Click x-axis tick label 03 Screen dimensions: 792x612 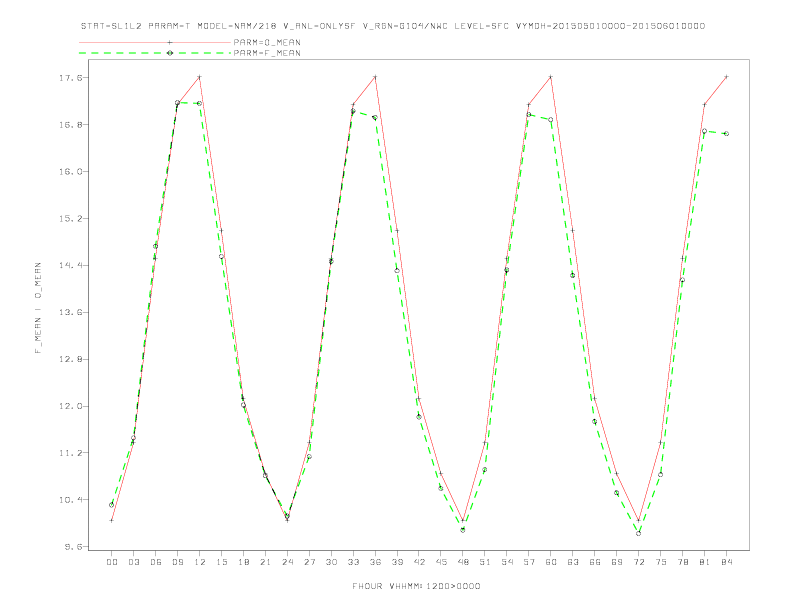point(133,562)
